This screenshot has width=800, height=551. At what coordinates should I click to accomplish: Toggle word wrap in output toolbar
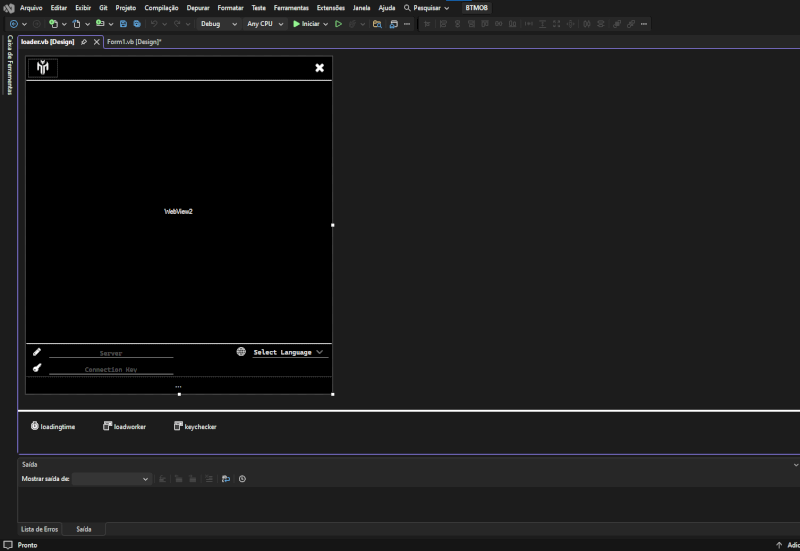point(226,479)
